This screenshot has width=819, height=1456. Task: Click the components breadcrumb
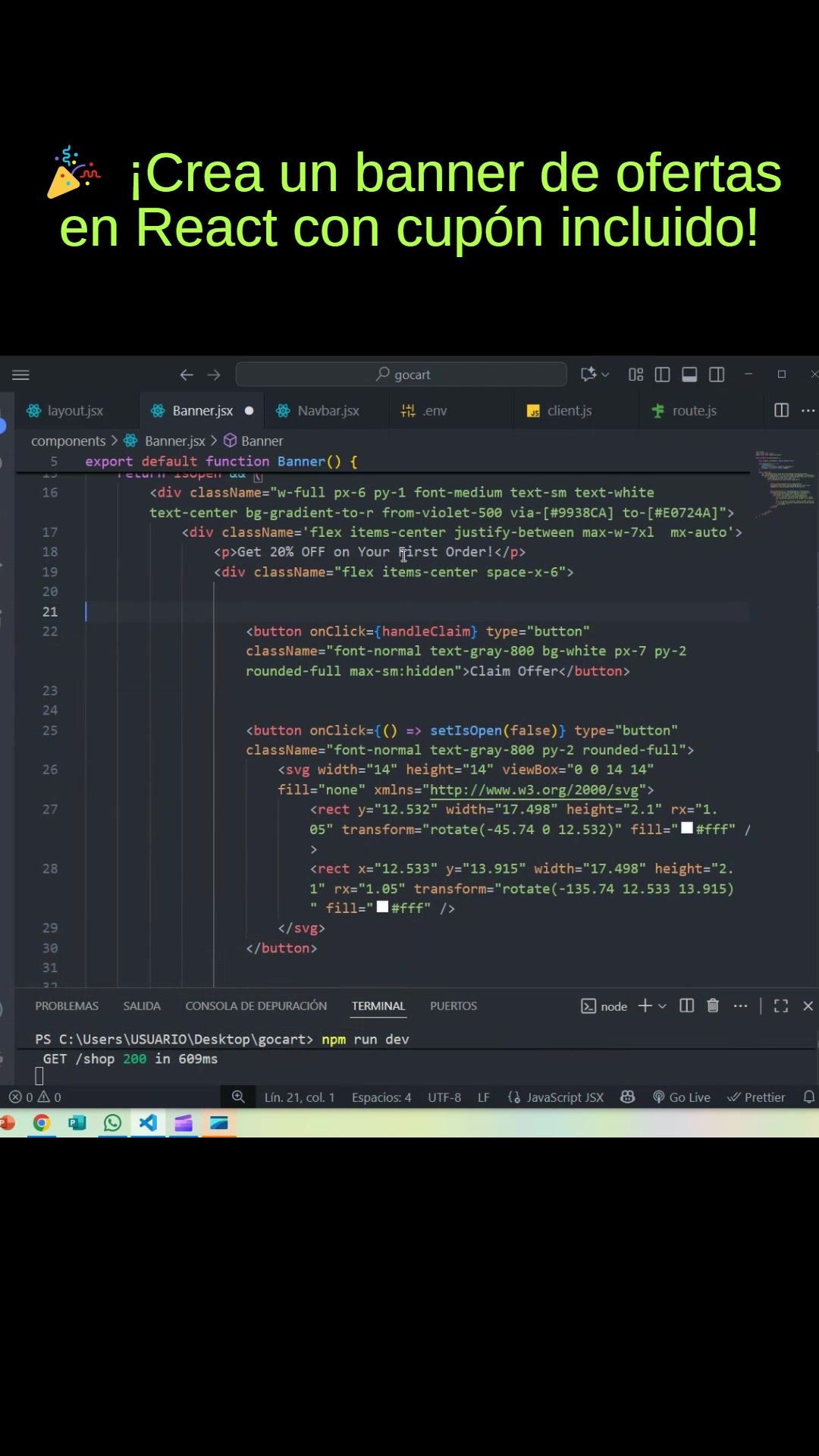(x=68, y=441)
